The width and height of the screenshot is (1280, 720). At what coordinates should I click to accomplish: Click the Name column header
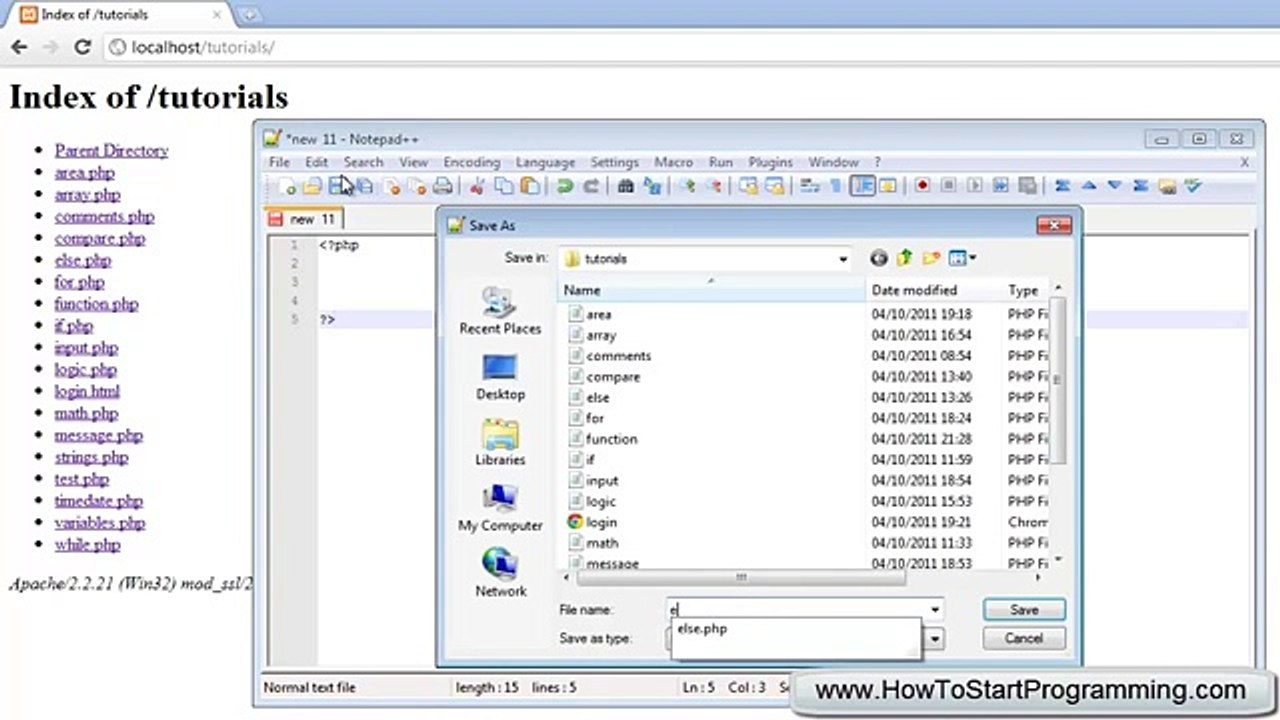711,290
